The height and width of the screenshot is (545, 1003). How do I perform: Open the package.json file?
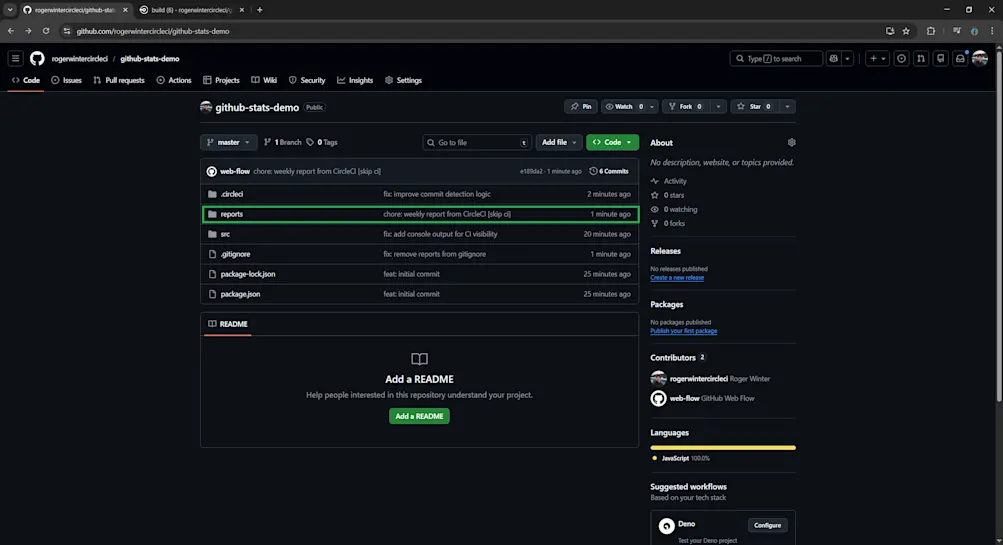(240, 294)
